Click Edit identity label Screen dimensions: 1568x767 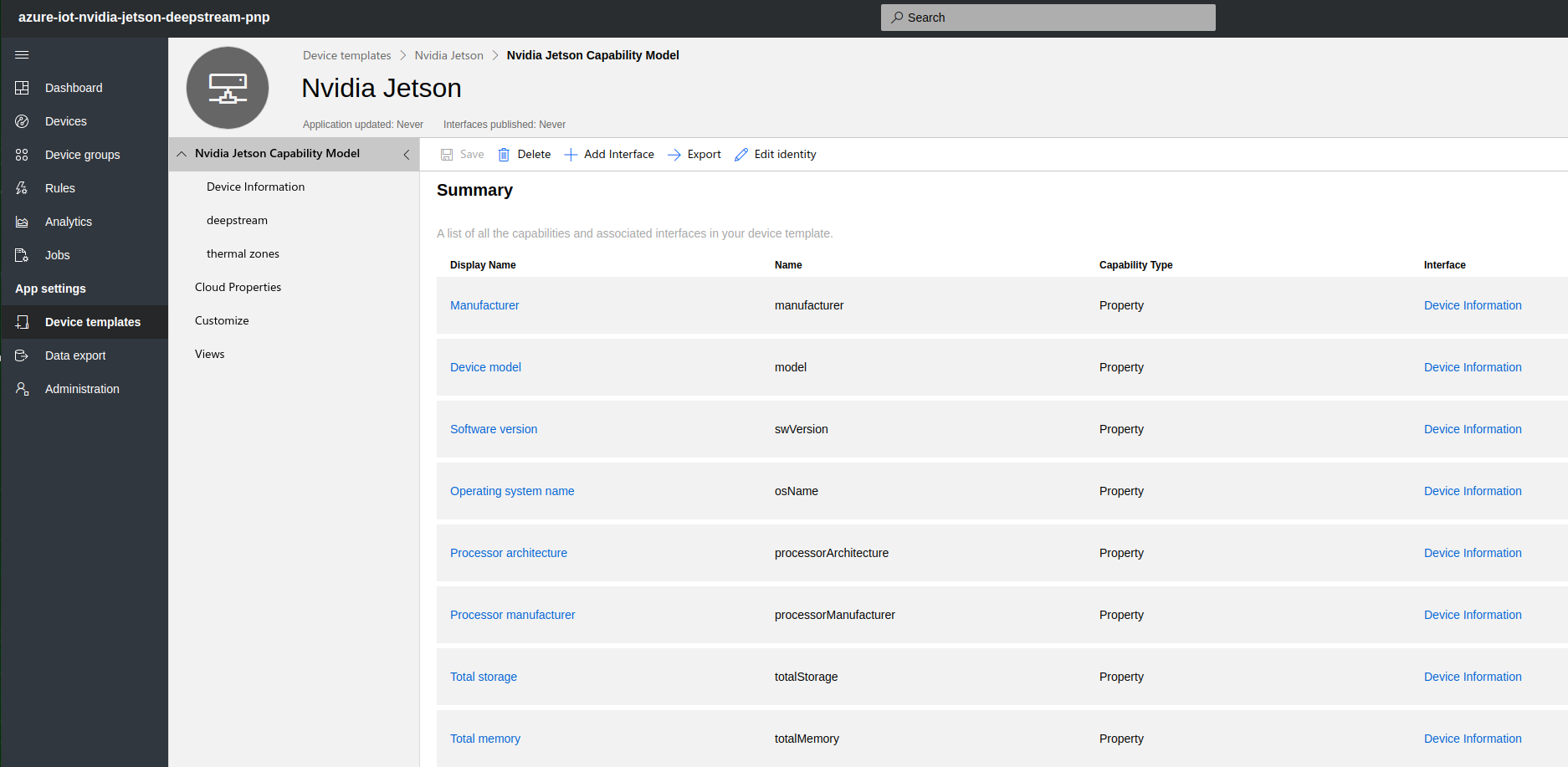point(785,155)
